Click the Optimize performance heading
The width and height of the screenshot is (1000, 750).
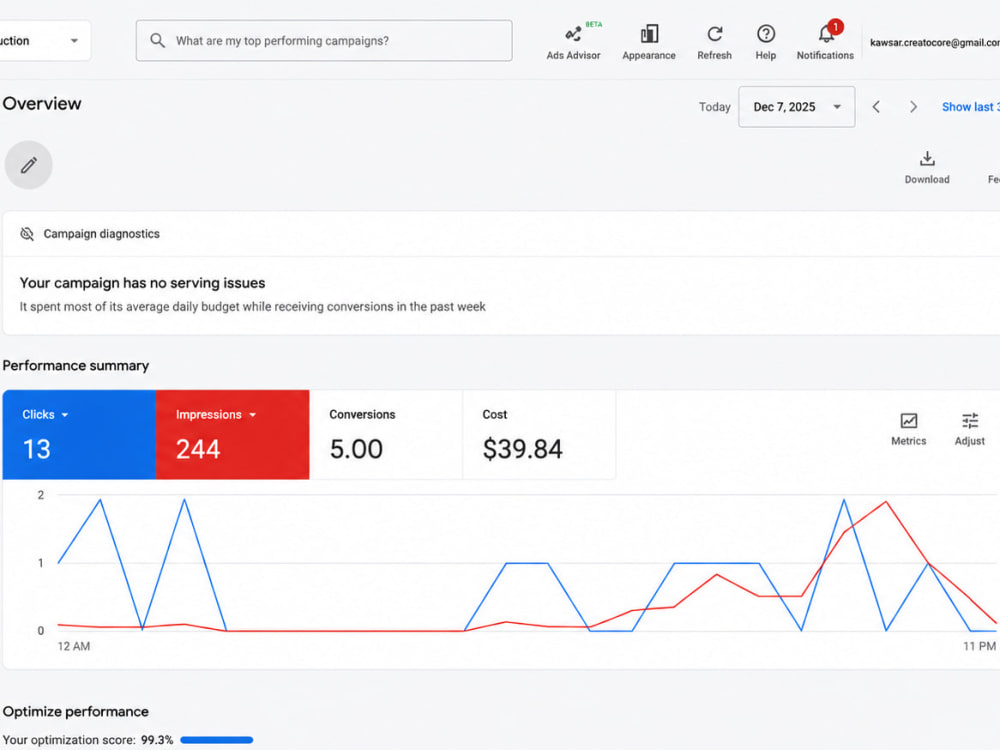tap(76, 712)
